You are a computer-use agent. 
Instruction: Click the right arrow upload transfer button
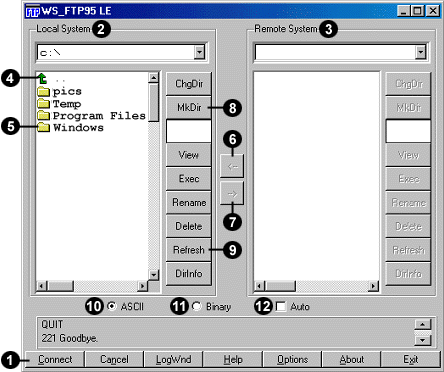pyautogui.click(x=232, y=193)
